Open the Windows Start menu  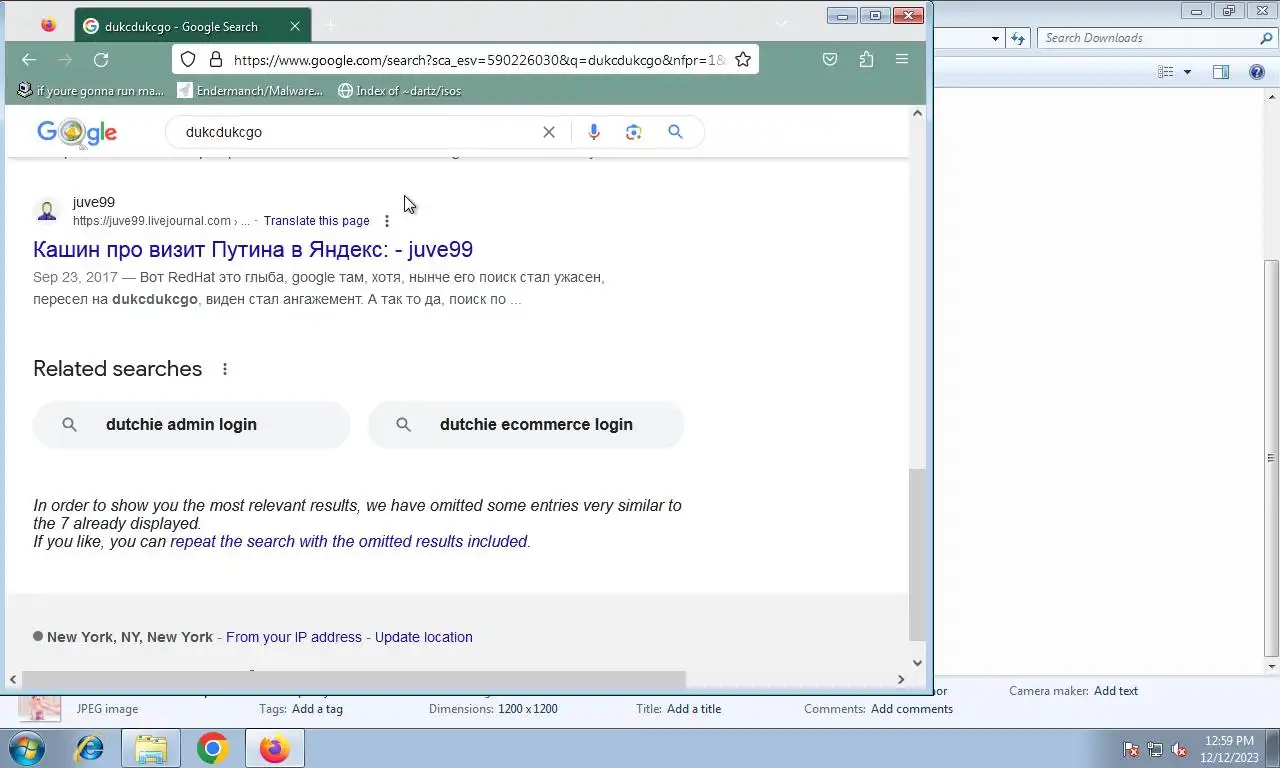click(x=27, y=748)
